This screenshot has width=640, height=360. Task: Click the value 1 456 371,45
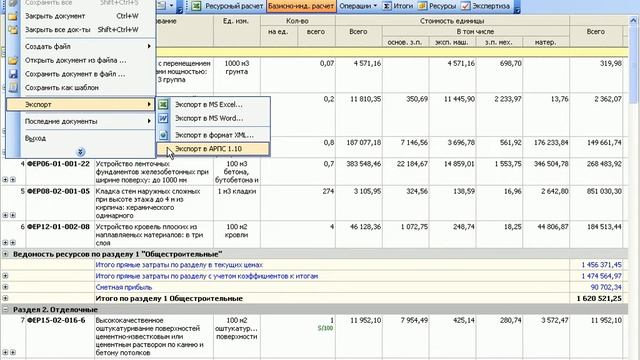[601, 265]
